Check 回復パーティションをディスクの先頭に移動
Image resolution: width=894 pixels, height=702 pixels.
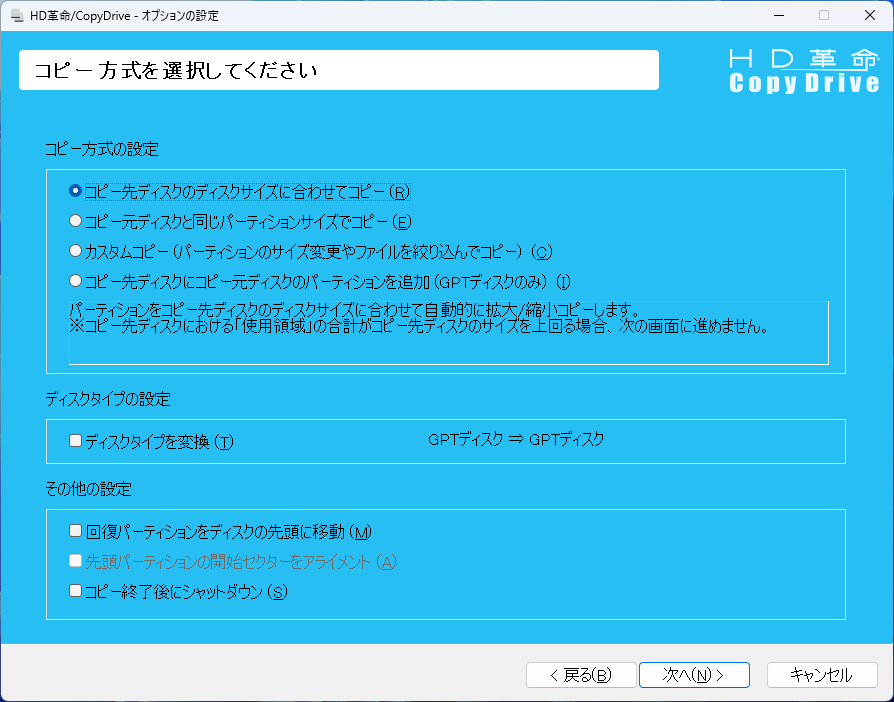tap(76, 531)
